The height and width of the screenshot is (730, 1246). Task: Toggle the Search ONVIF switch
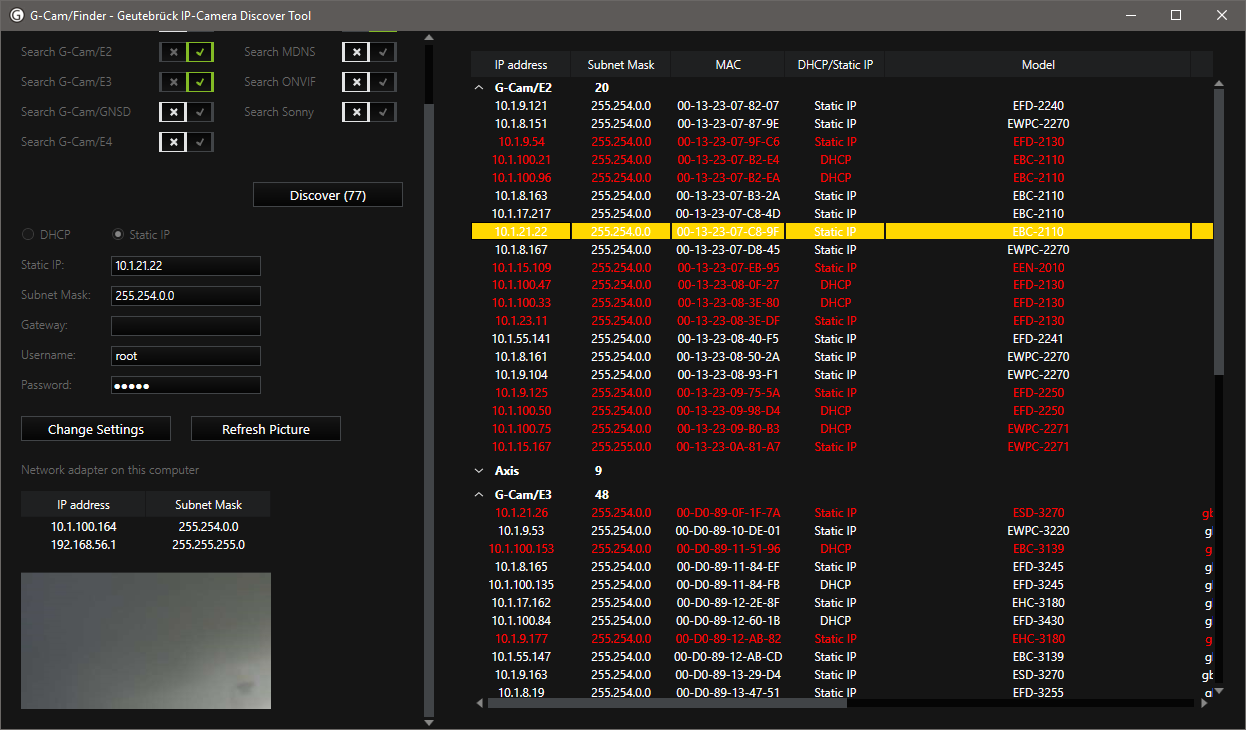tap(370, 82)
